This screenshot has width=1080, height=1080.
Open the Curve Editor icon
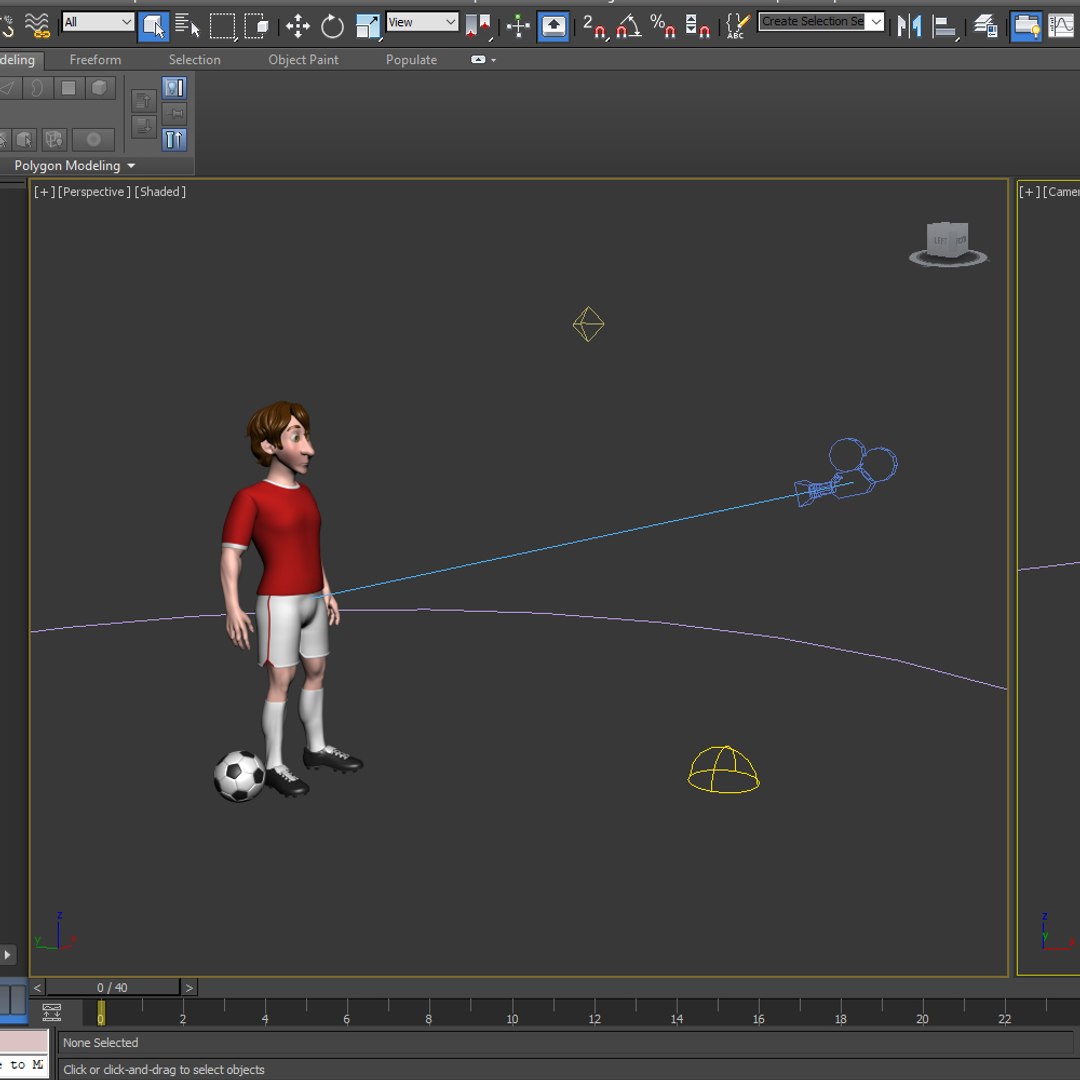click(x=1061, y=26)
